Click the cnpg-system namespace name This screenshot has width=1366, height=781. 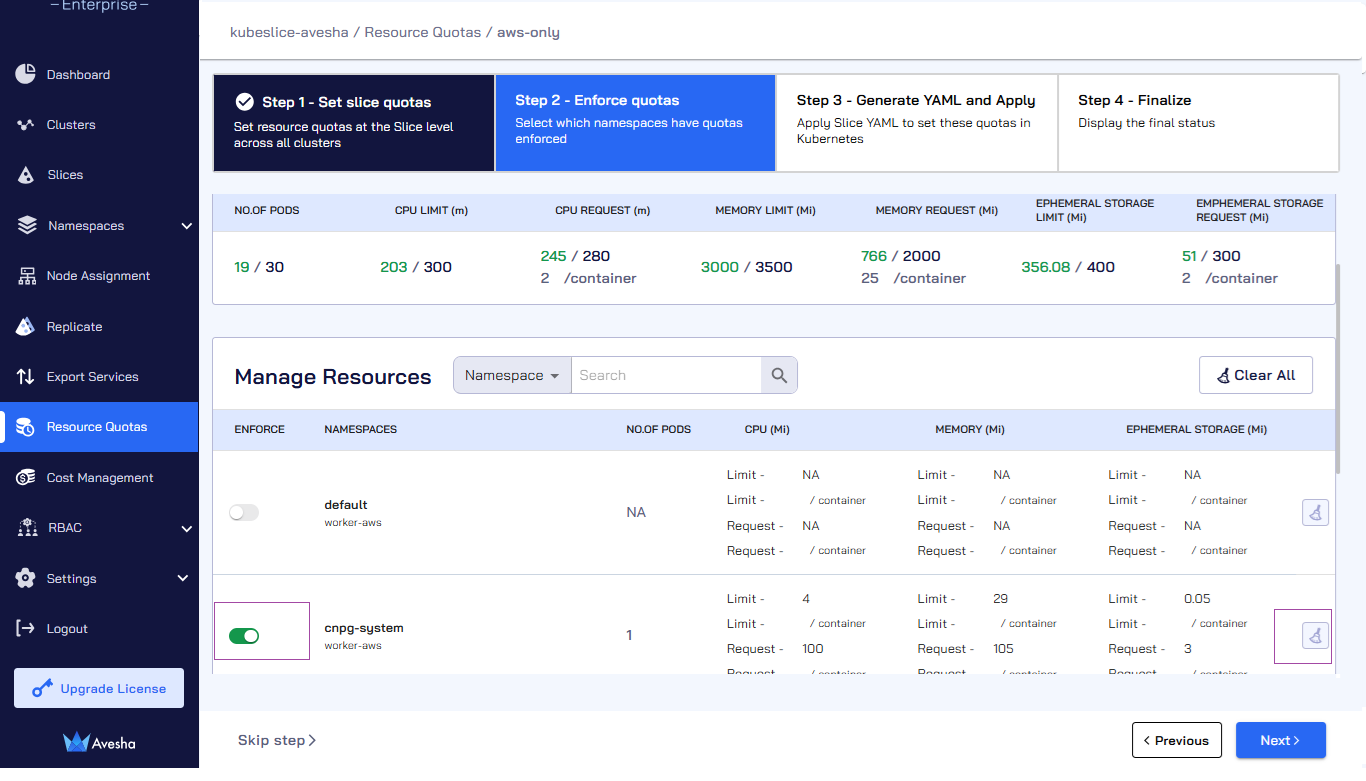[364, 628]
